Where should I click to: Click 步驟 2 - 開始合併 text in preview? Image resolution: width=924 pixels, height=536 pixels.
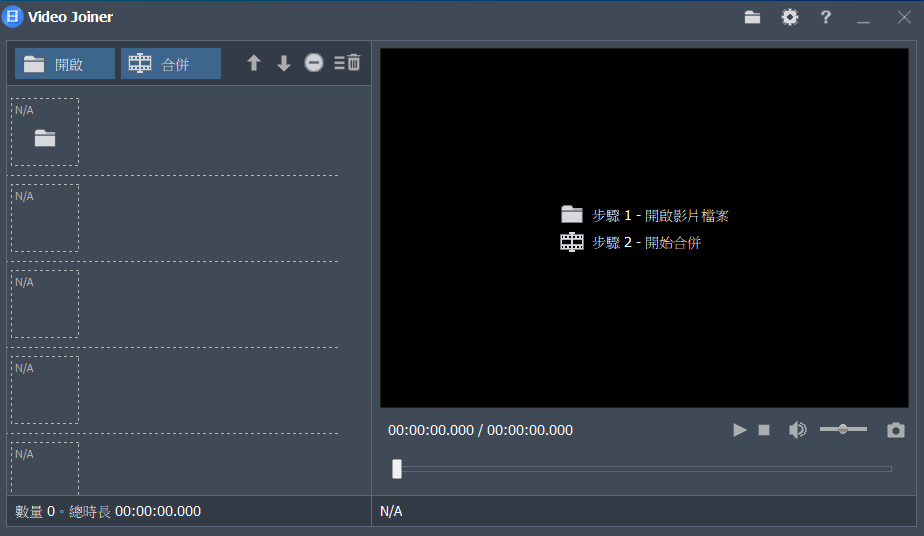[x=646, y=243]
